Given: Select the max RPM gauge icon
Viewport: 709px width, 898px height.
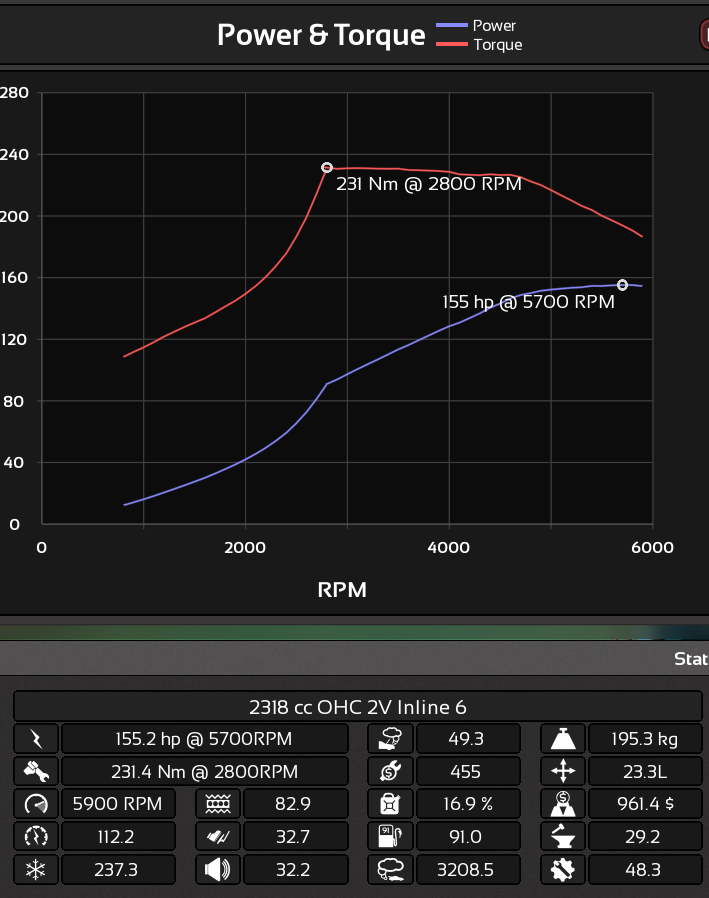Looking at the screenshot, I should (36, 803).
